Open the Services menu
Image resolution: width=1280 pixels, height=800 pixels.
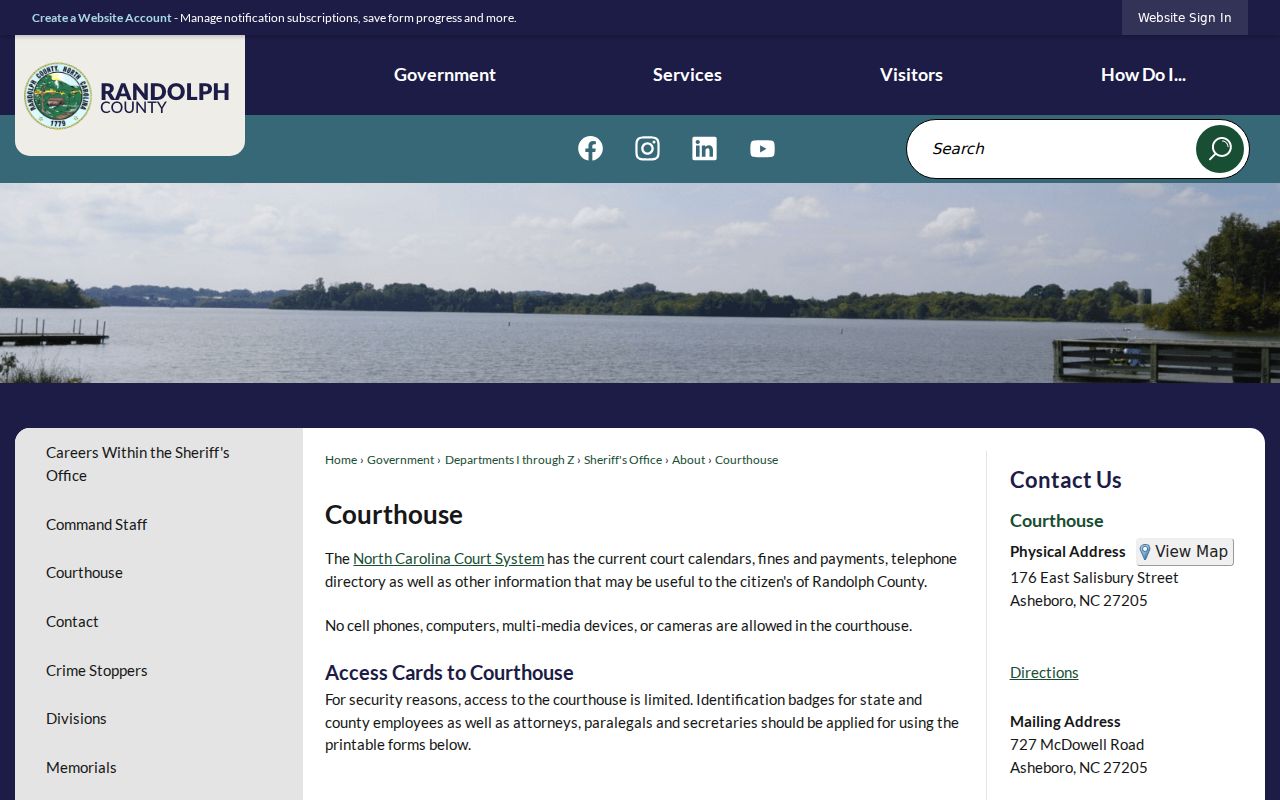[x=687, y=75]
